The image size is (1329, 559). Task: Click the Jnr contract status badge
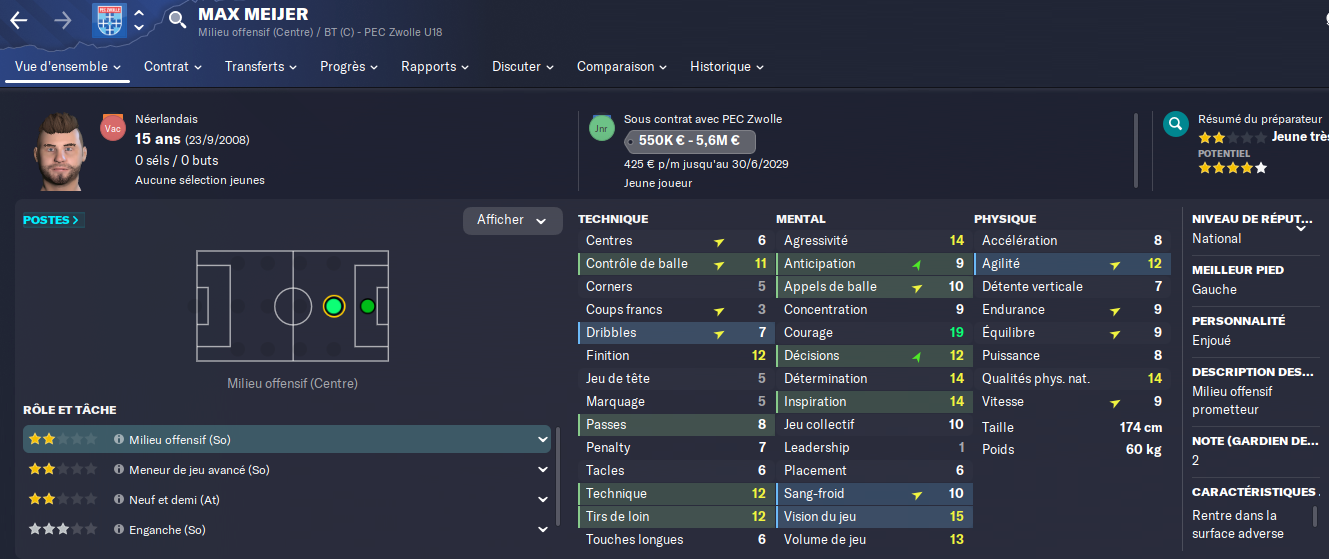pos(602,127)
